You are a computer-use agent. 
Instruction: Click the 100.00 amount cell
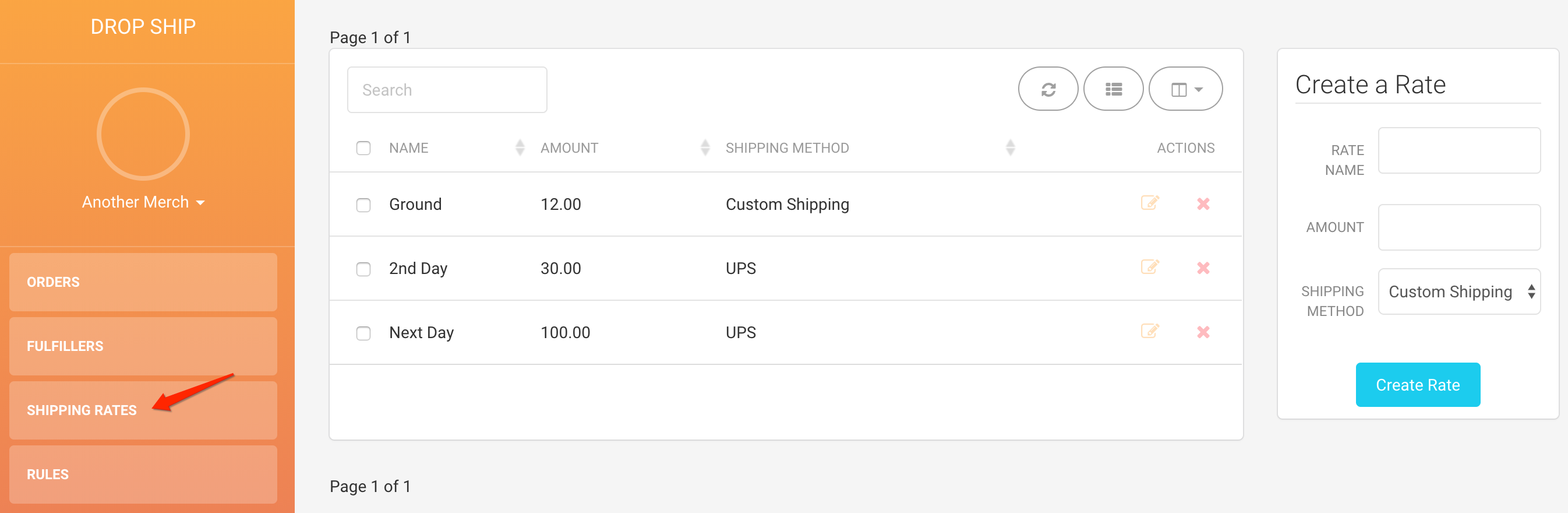pos(565,332)
